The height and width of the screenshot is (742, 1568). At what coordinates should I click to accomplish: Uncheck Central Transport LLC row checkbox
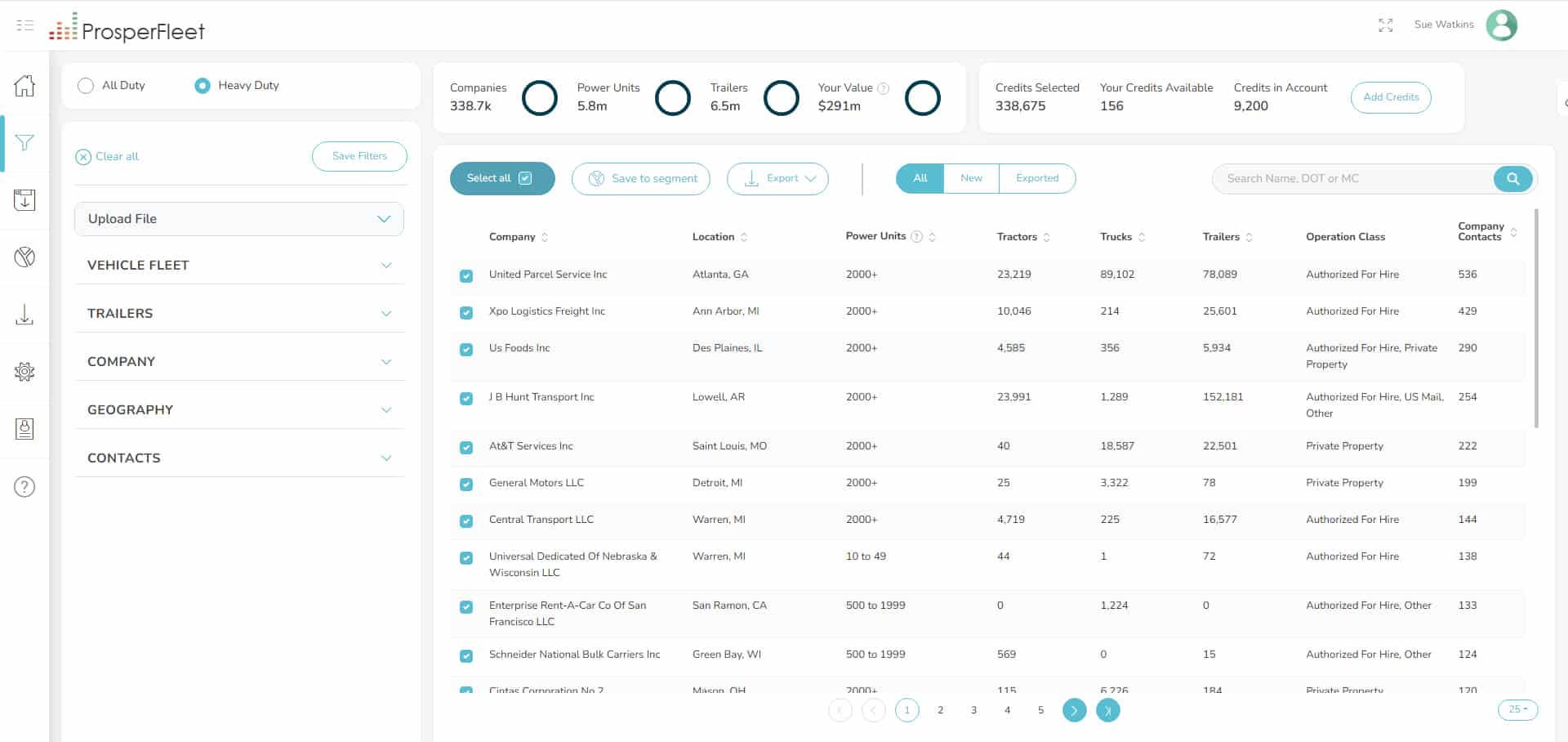[x=466, y=521]
